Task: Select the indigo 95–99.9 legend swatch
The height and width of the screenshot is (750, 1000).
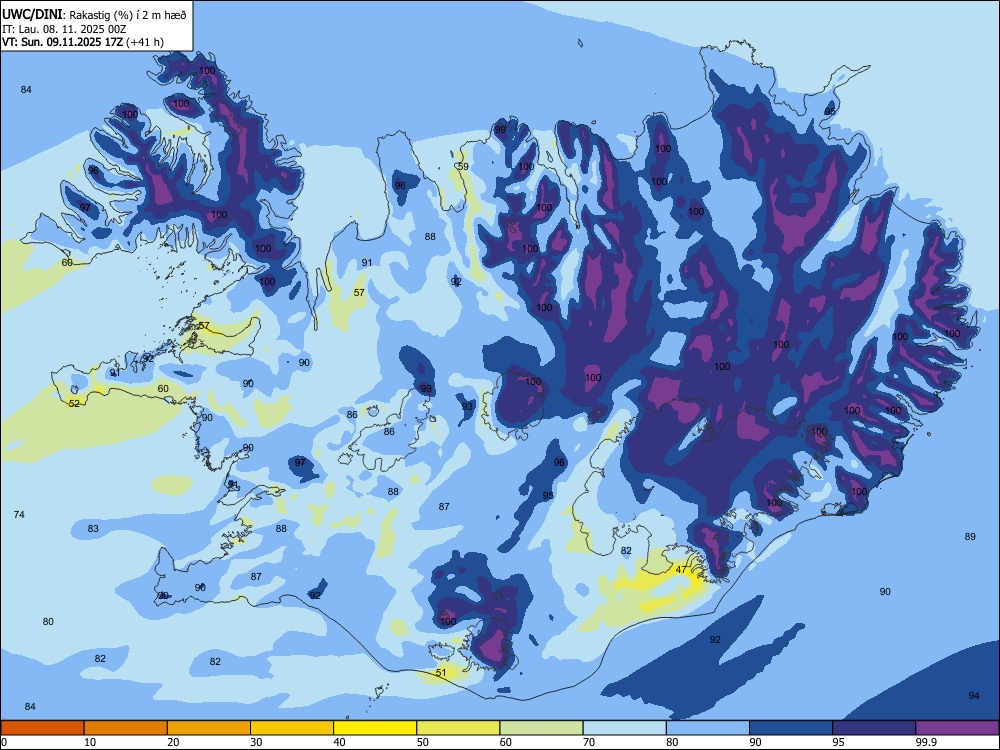Action: [x=874, y=728]
